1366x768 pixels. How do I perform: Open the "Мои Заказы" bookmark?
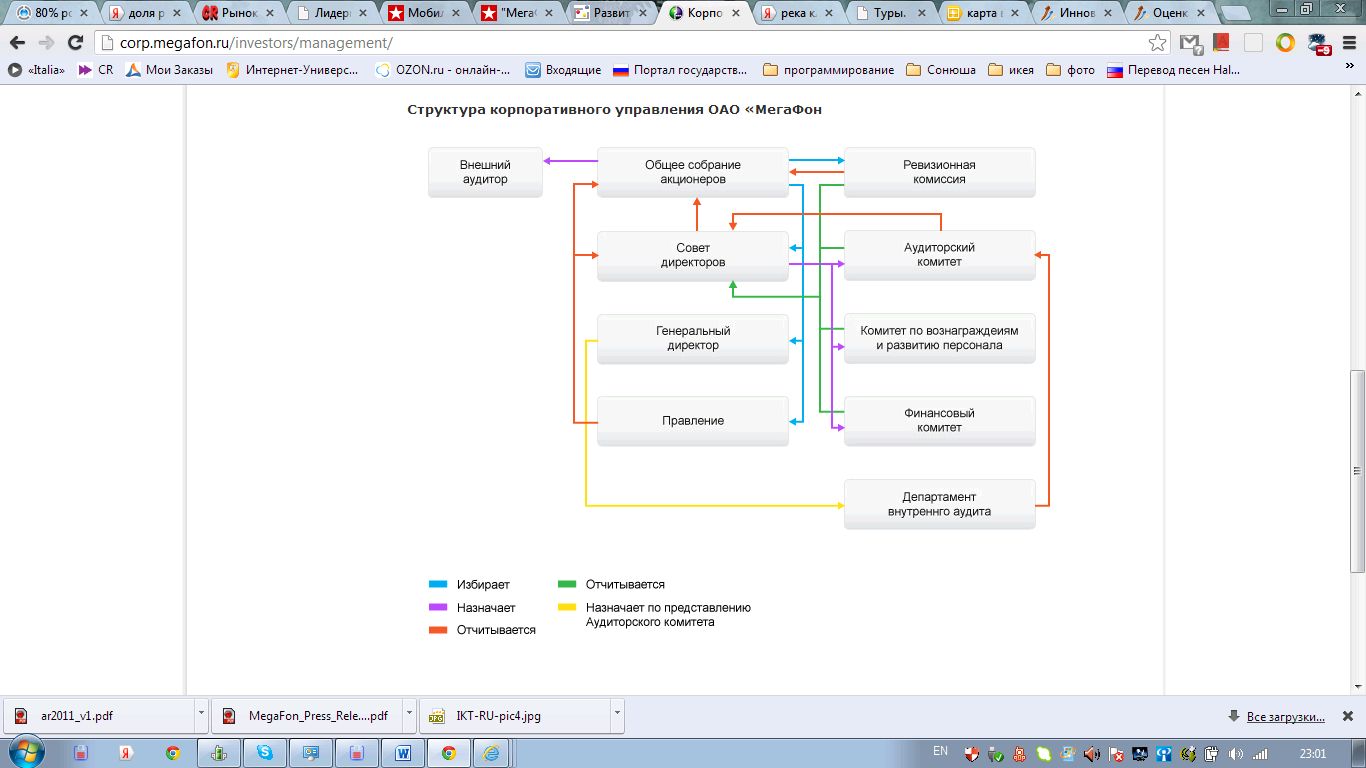(x=169, y=70)
